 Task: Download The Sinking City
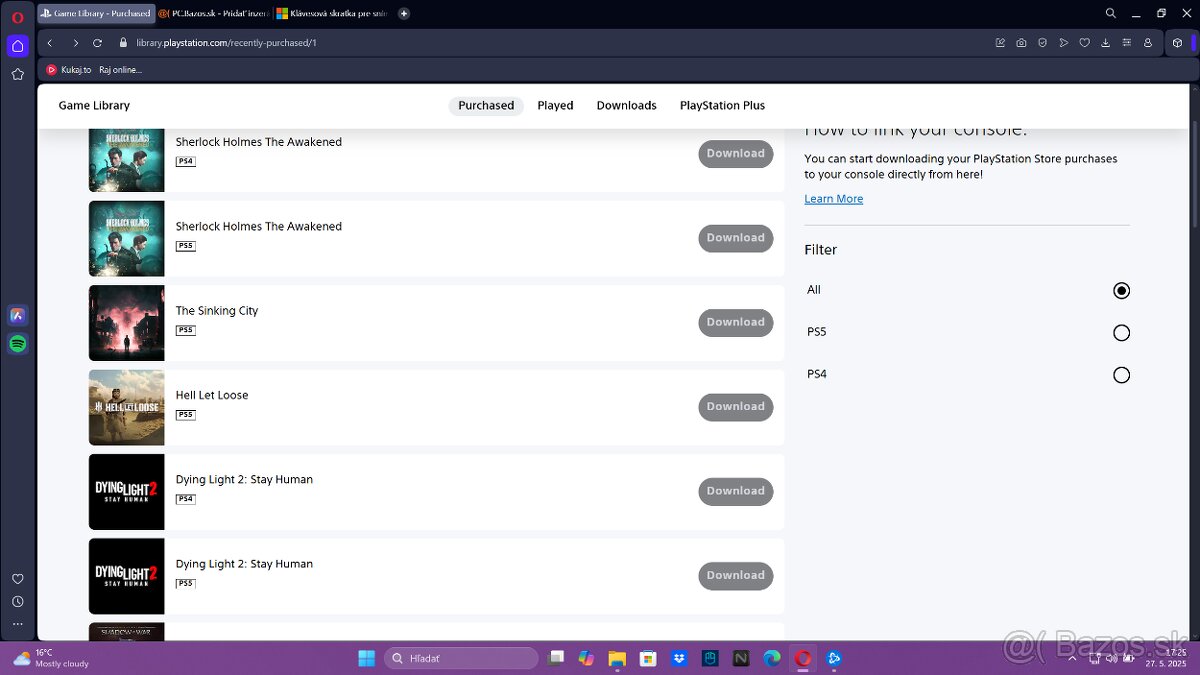pyautogui.click(x=735, y=323)
